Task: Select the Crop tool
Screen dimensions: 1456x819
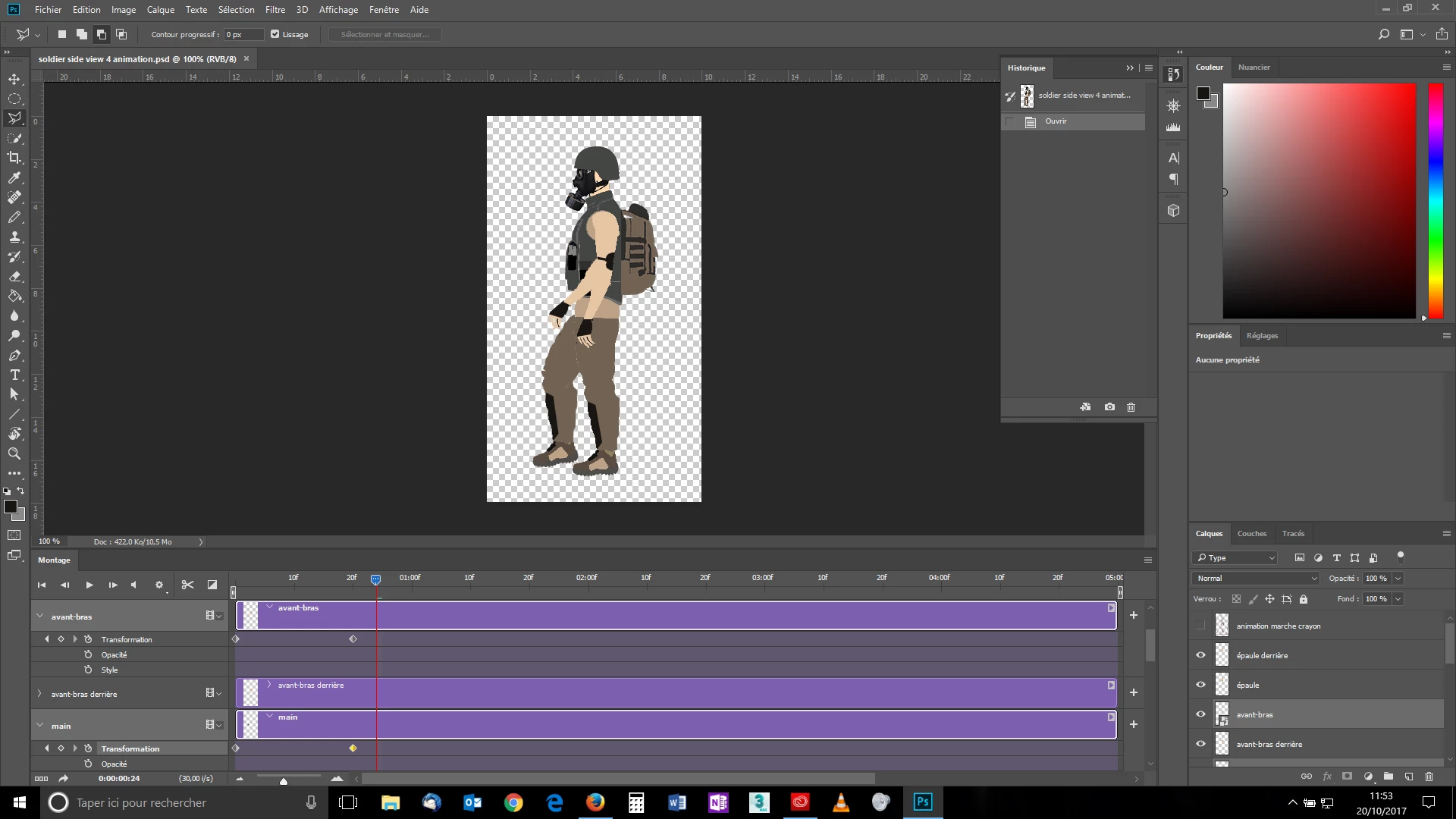Action: pyautogui.click(x=14, y=158)
